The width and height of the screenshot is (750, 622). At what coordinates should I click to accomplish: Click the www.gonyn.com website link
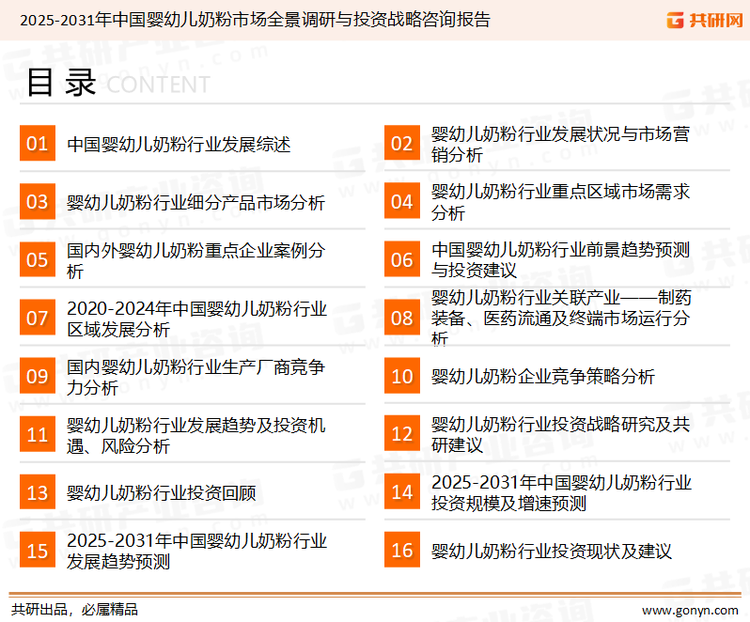[x=691, y=608]
